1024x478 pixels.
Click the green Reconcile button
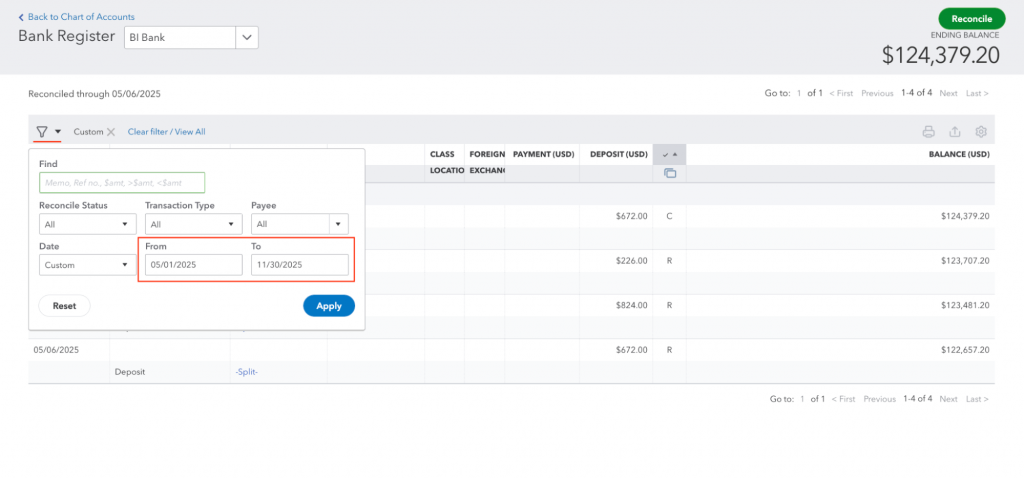tap(971, 19)
